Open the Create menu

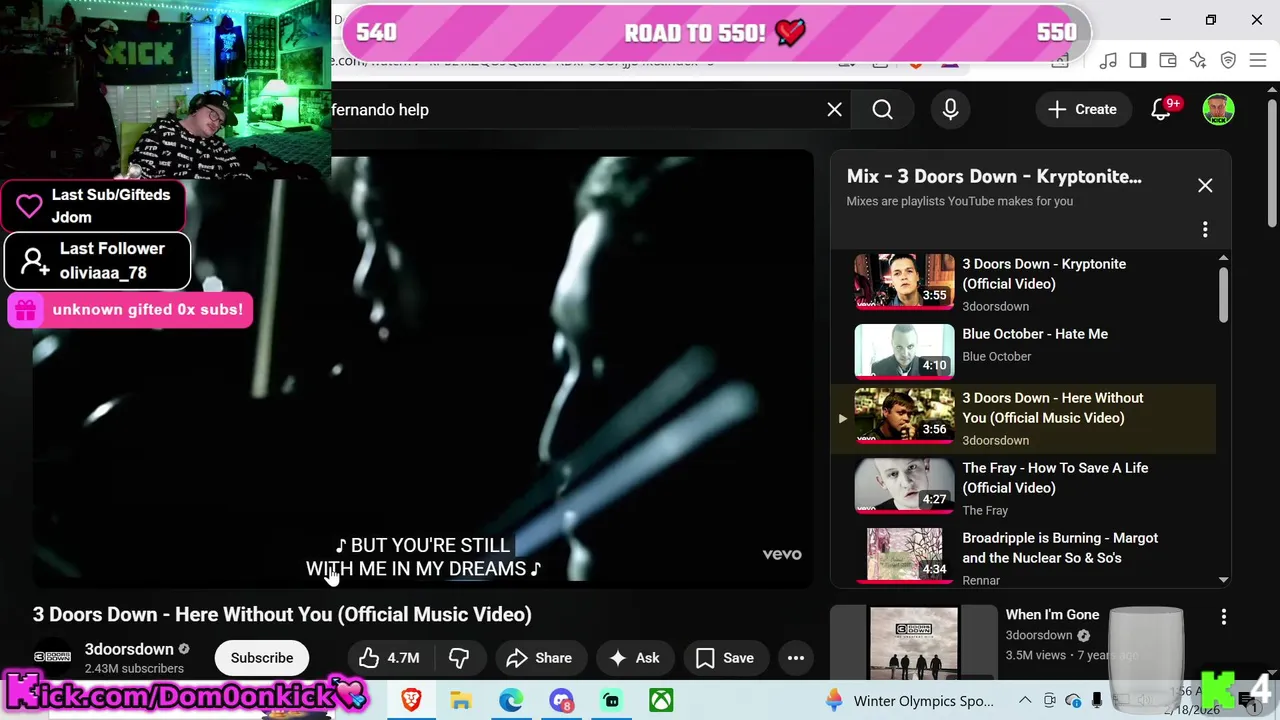(1082, 110)
